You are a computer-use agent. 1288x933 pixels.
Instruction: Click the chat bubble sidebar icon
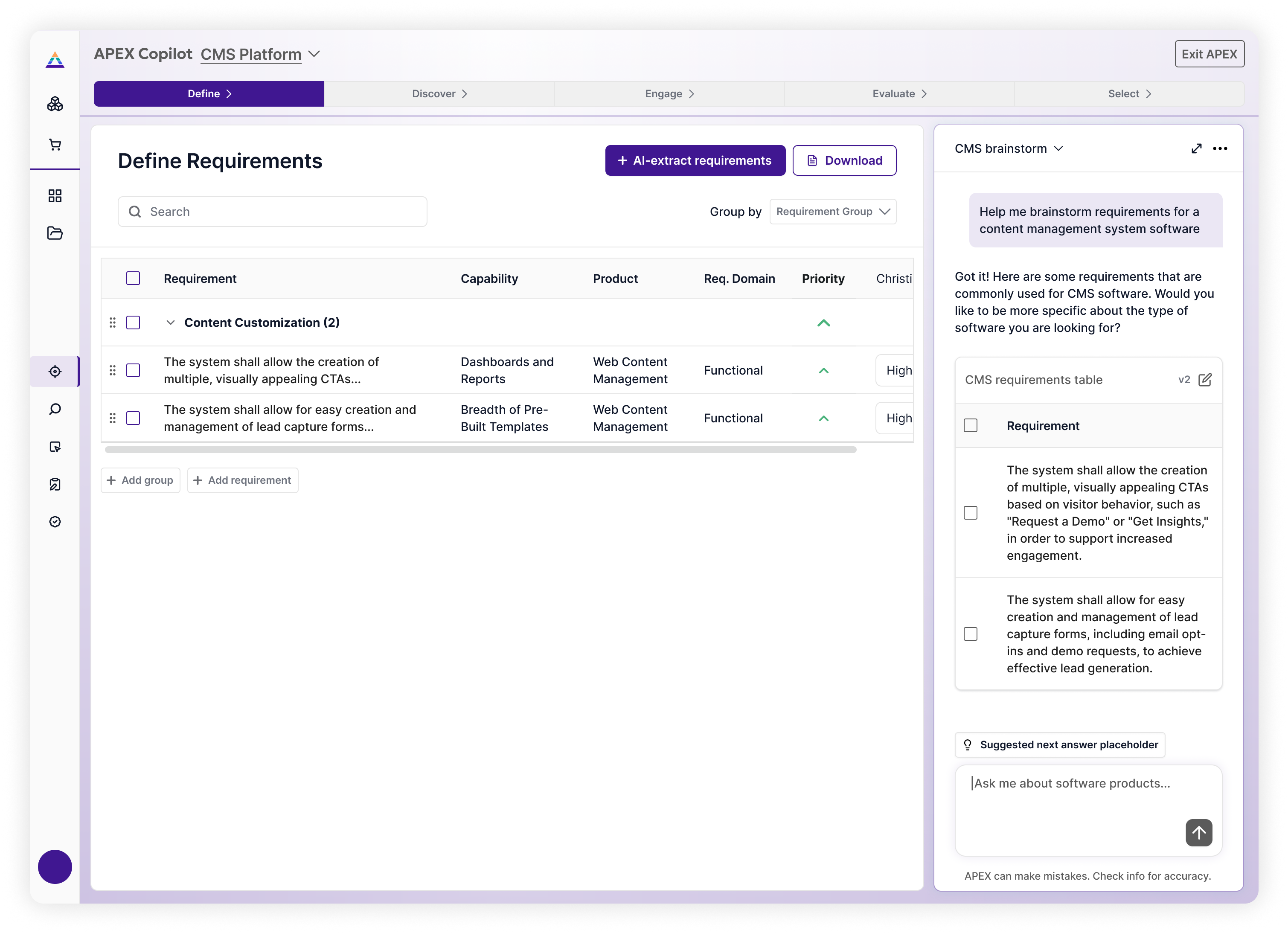tap(55, 409)
